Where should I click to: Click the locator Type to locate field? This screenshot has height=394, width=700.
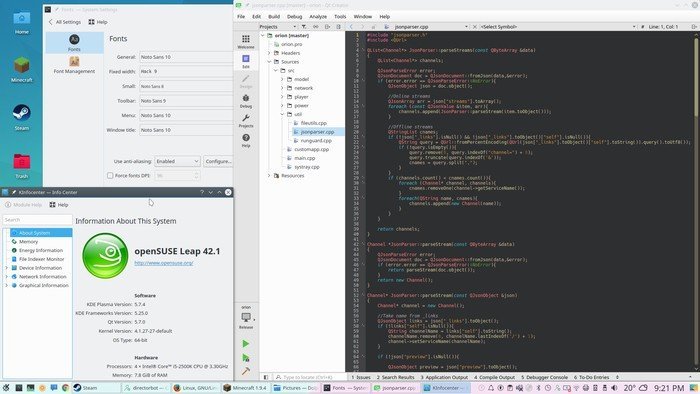(309, 377)
